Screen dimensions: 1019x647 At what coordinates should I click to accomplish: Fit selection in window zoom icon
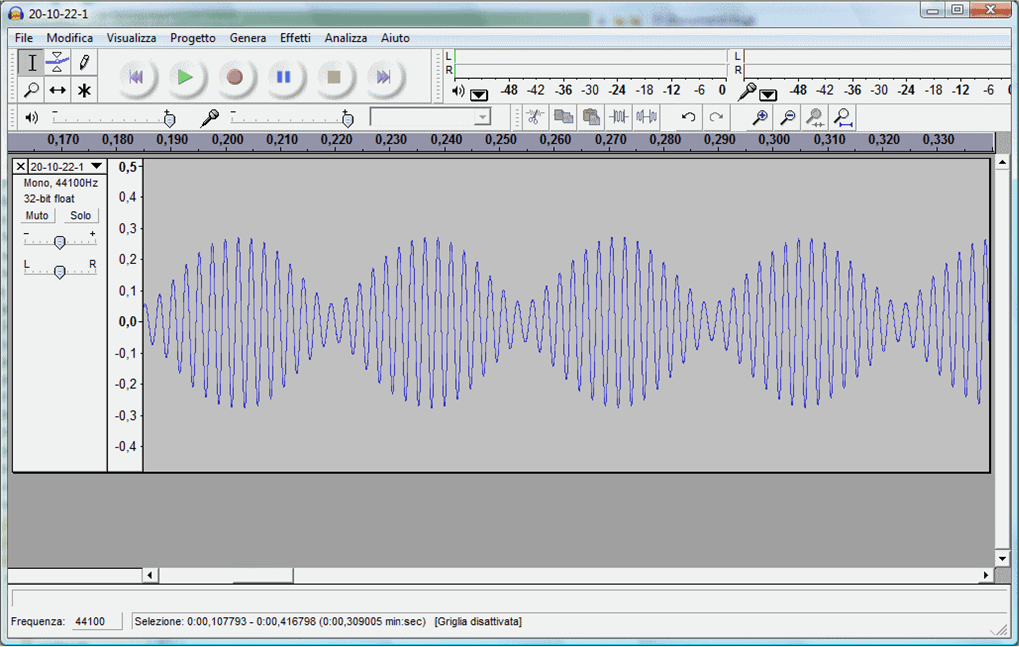click(815, 117)
